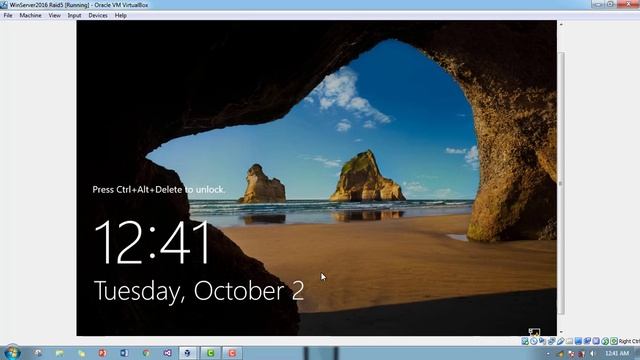Image resolution: width=640 pixels, height=360 pixels.
Task: Click the Tuesday, October 2 date text
Action: (199, 291)
